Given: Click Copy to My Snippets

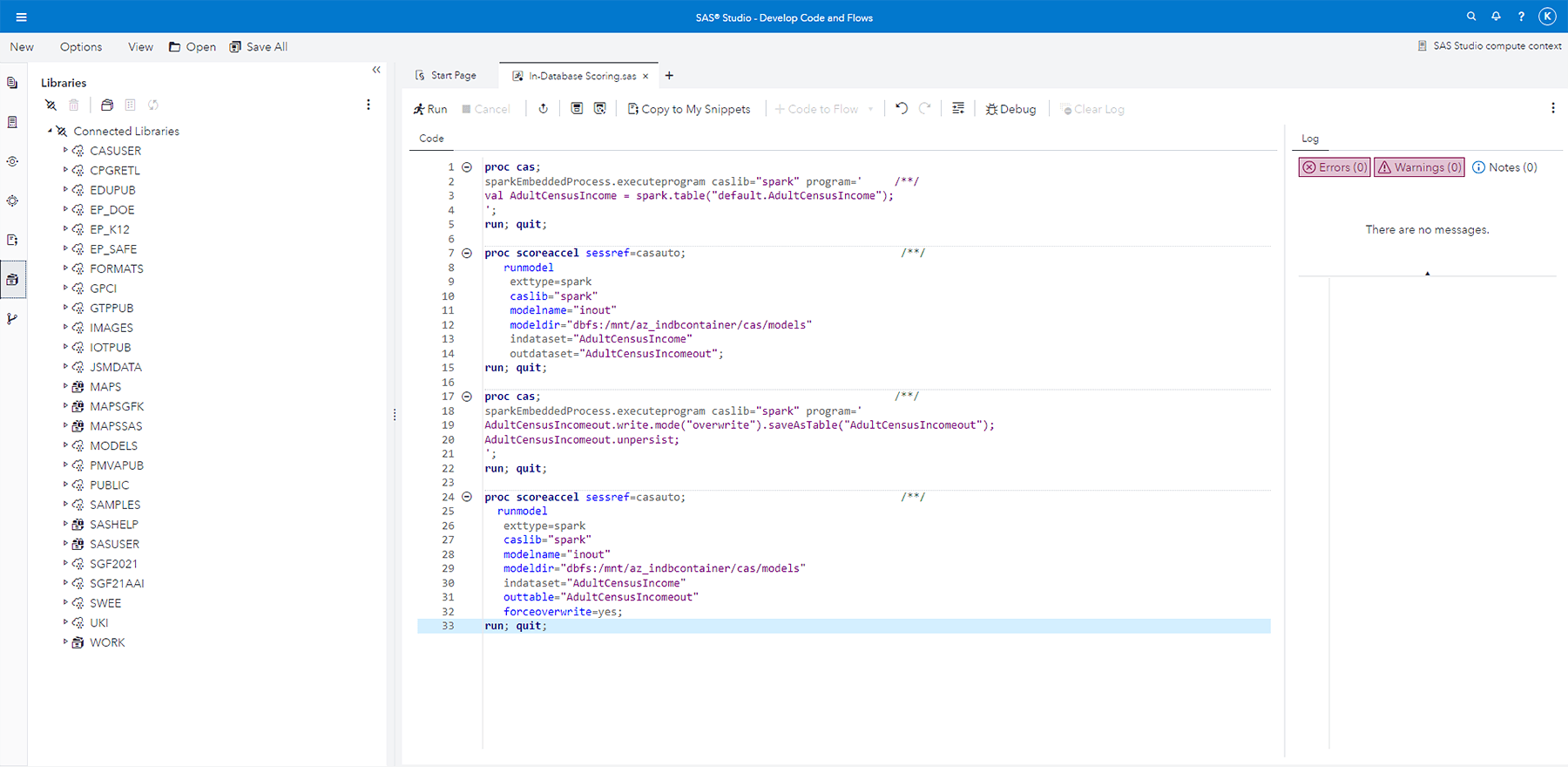Looking at the screenshot, I should [689, 109].
